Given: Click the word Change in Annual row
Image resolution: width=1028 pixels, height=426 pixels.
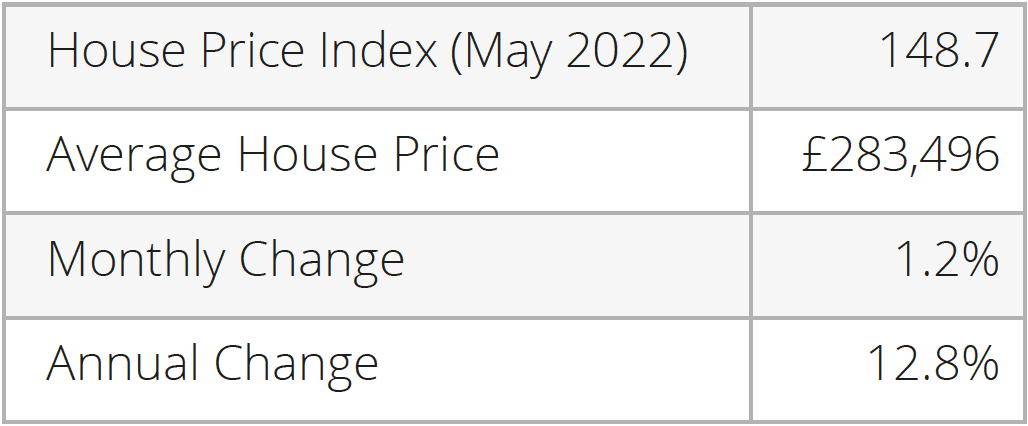Looking at the screenshot, I should 296,364.
